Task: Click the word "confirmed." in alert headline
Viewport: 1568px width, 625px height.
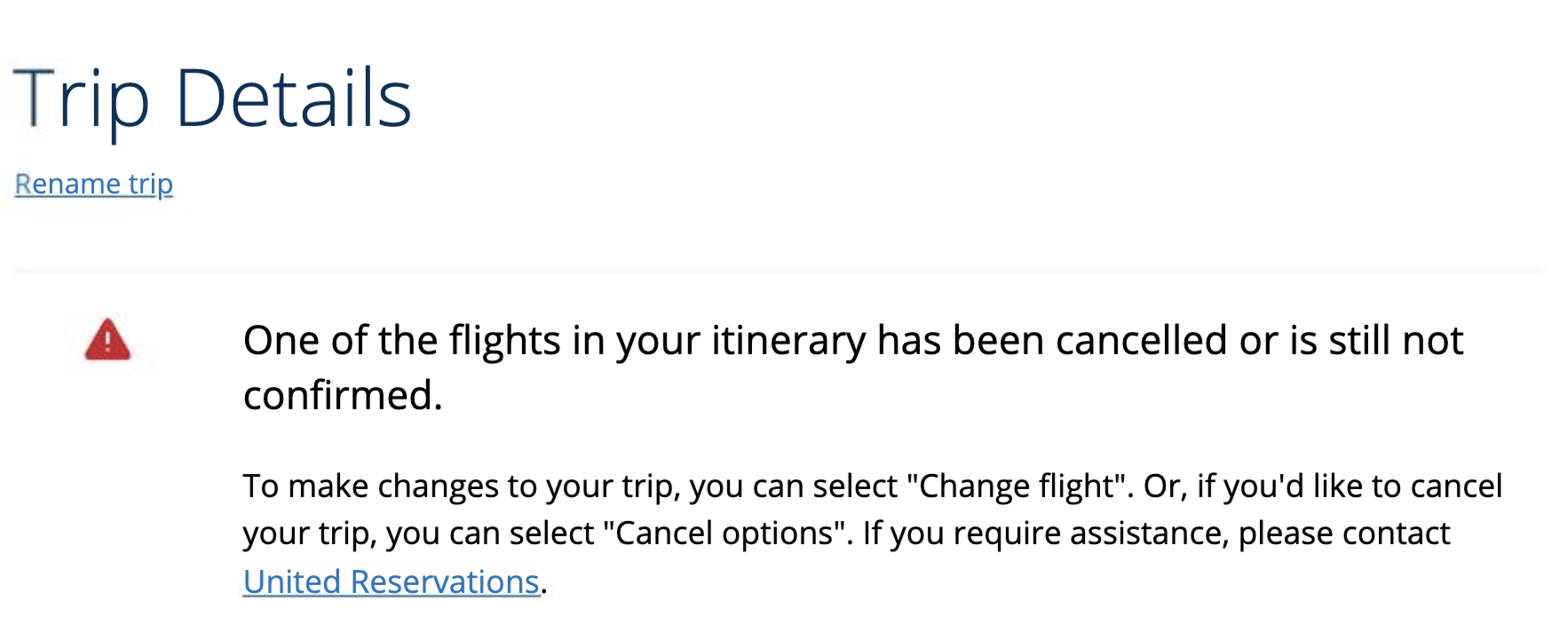Action: (343, 396)
